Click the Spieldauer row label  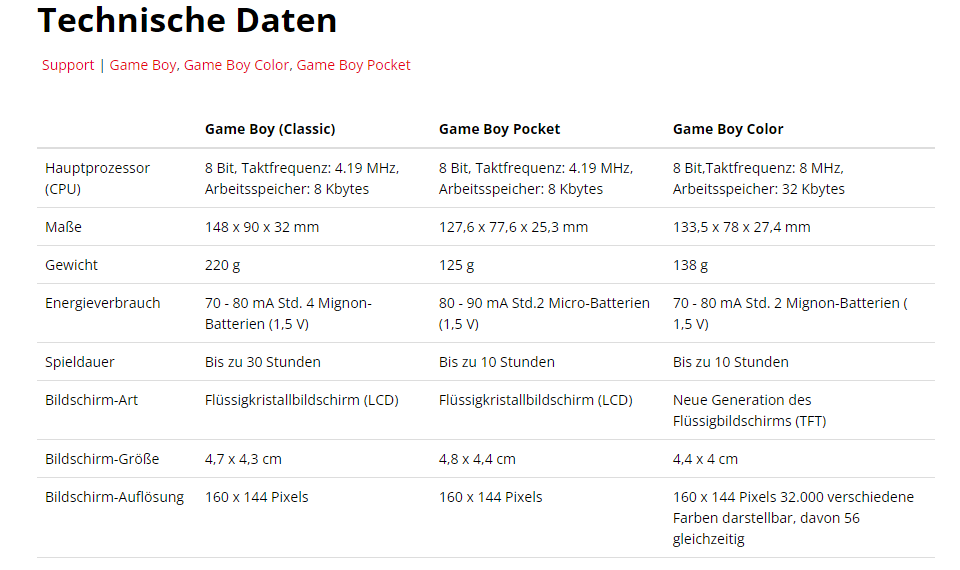(x=80, y=362)
